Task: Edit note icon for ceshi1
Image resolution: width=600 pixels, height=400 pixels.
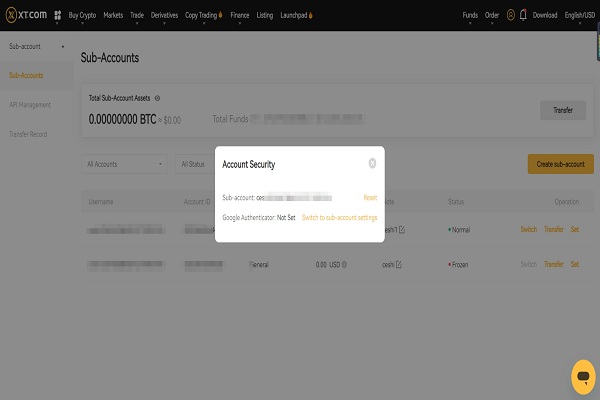Action: click(x=402, y=230)
